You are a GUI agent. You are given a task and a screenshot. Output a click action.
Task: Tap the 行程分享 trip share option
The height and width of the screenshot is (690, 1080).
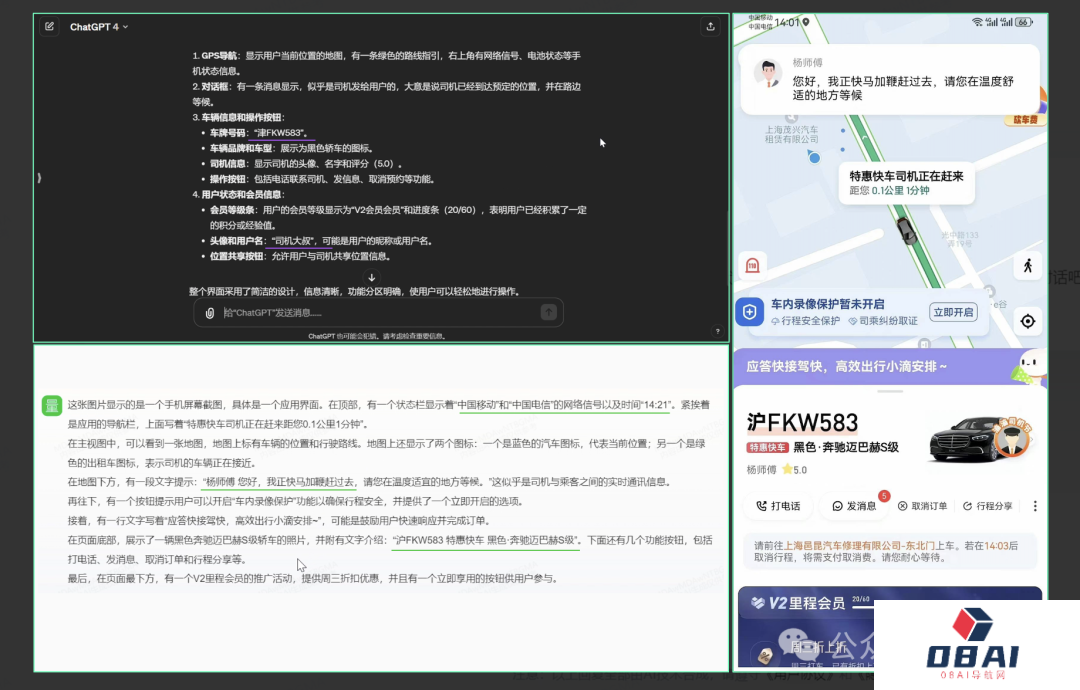click(992, 506)
